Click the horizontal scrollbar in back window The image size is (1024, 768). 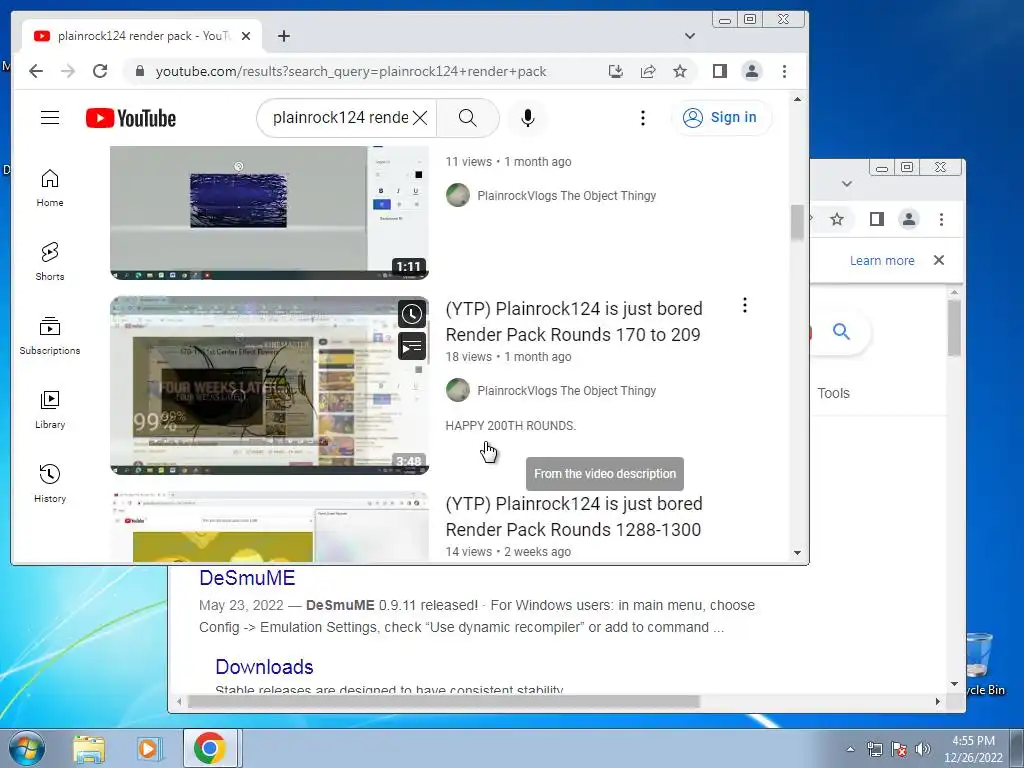444,701
